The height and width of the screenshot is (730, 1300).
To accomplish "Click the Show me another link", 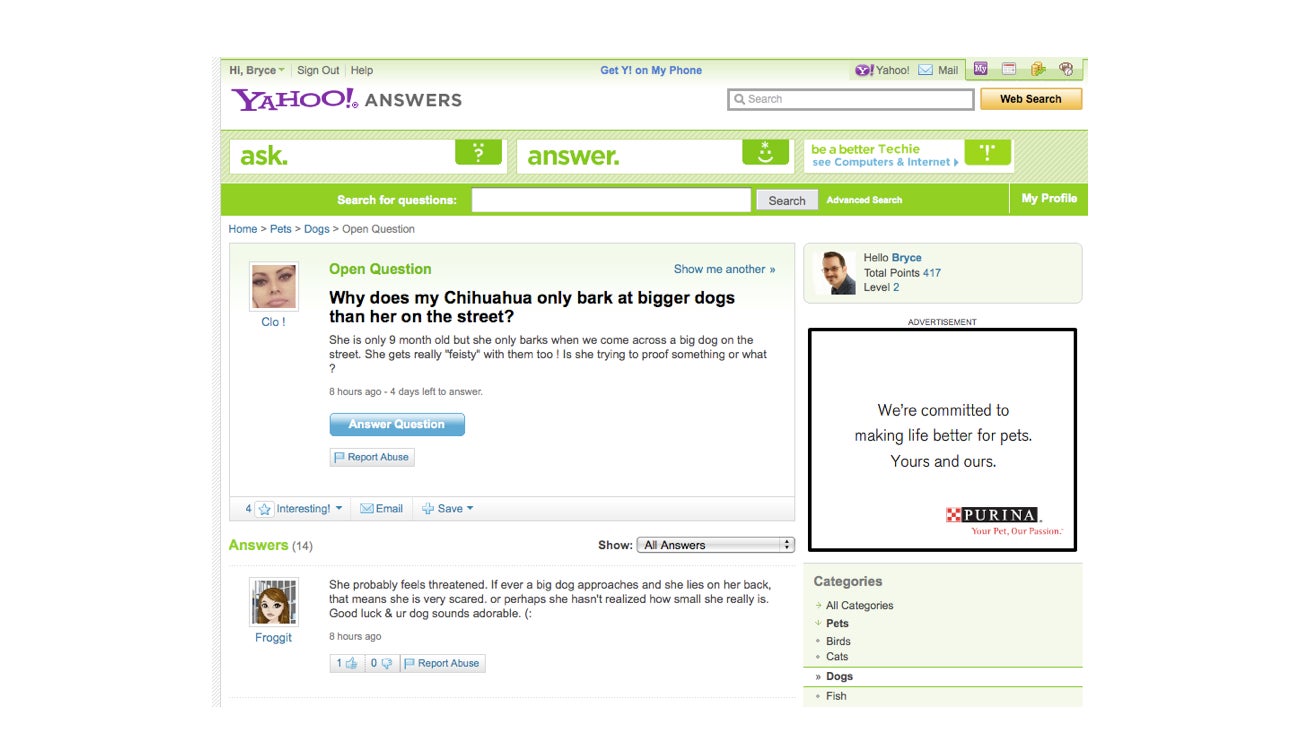I will (724, 269).
